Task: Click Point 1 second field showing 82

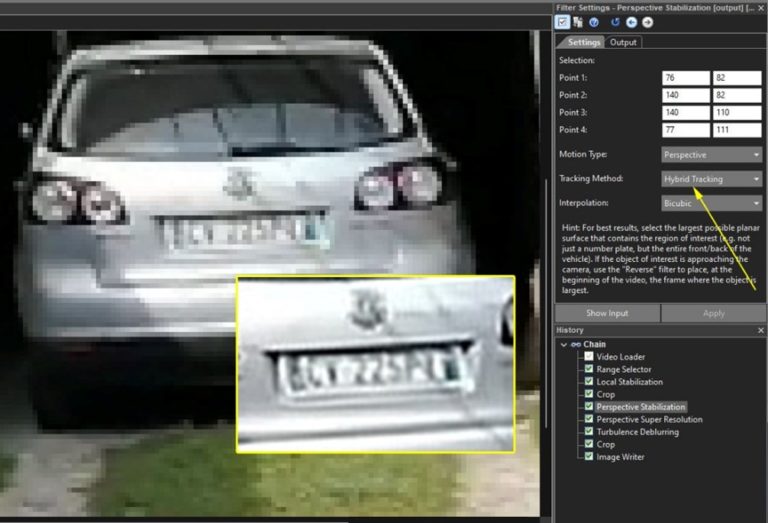Action: 737,78
